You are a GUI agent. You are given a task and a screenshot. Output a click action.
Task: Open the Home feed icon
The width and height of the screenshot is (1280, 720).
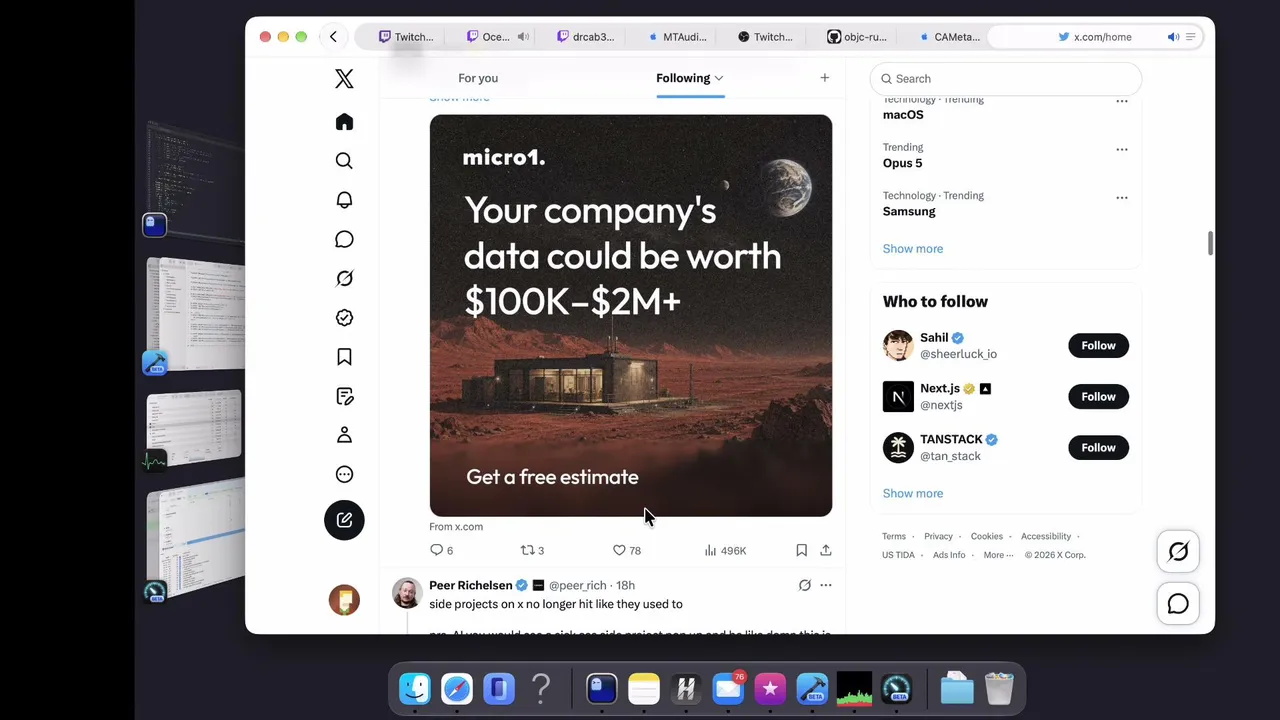coord(344,122)
